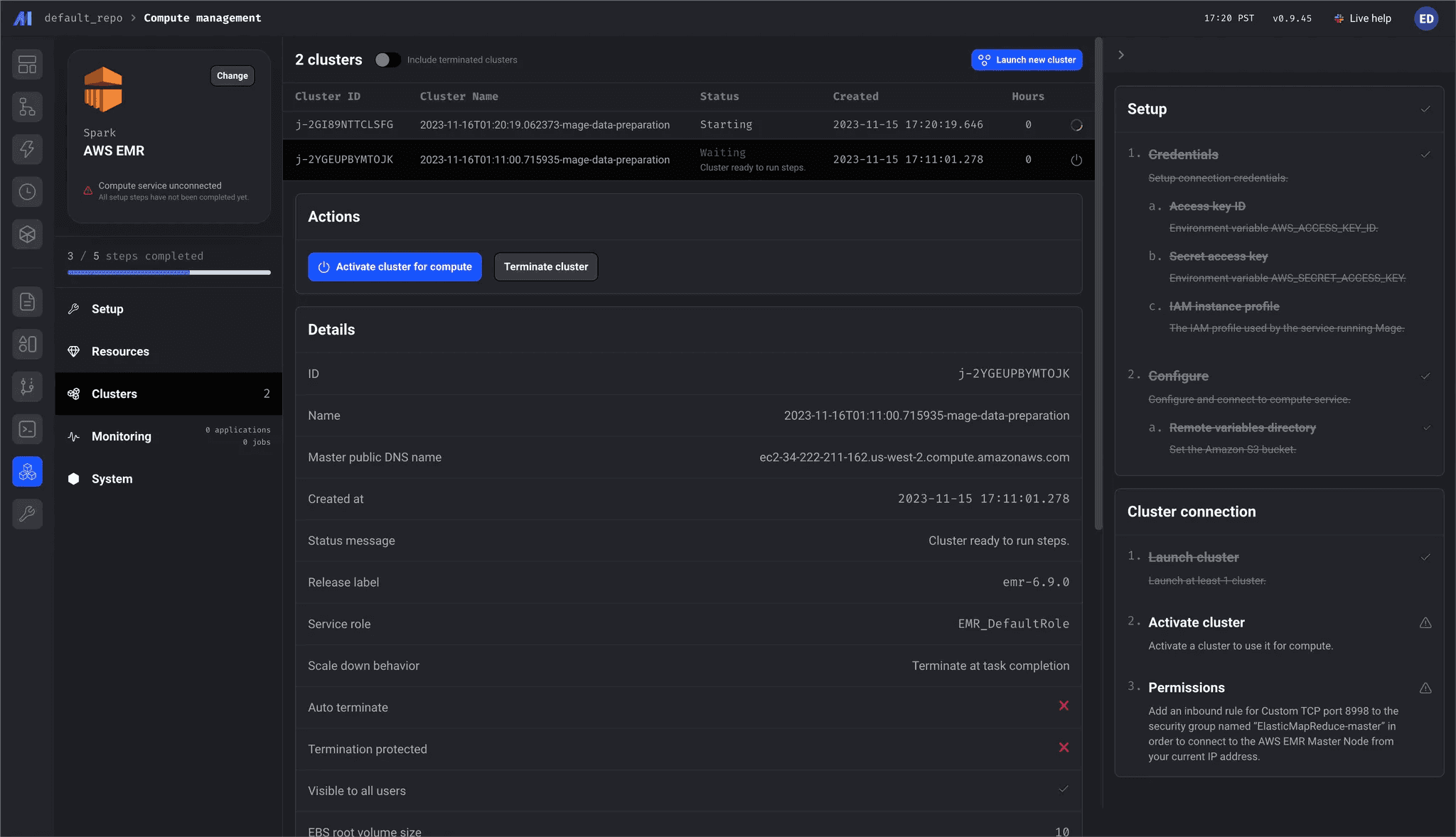Click the Terminate cluster button

pos(546,267)
